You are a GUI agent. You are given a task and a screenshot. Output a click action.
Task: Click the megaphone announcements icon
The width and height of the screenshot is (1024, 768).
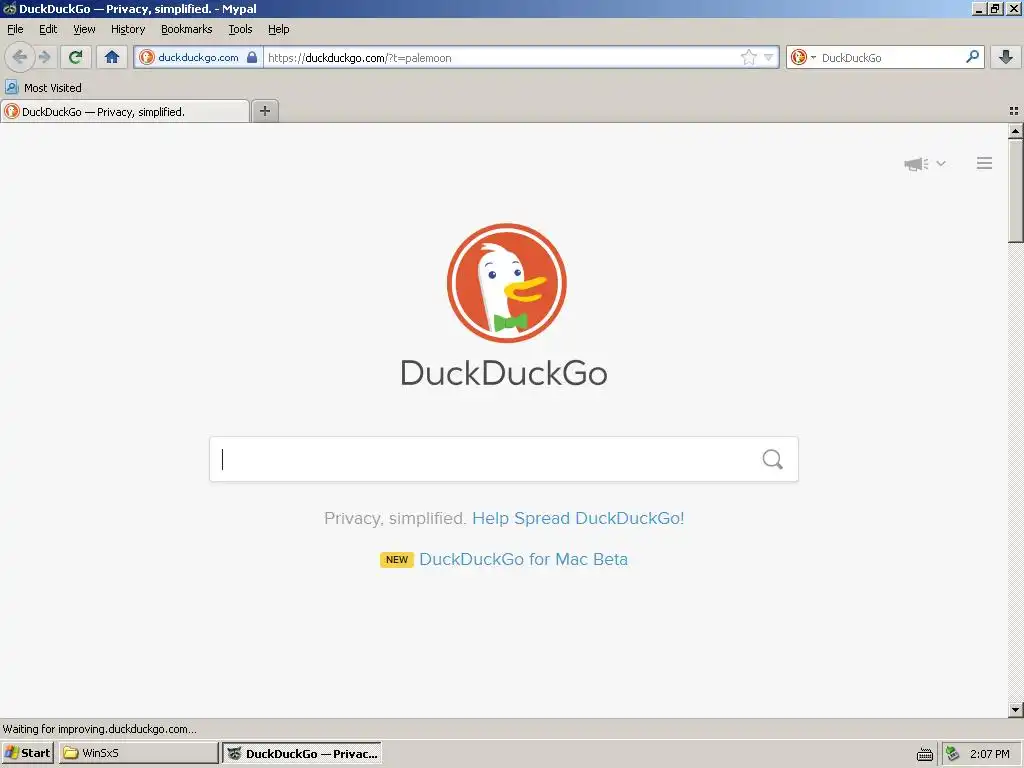[x=916, y=163]
